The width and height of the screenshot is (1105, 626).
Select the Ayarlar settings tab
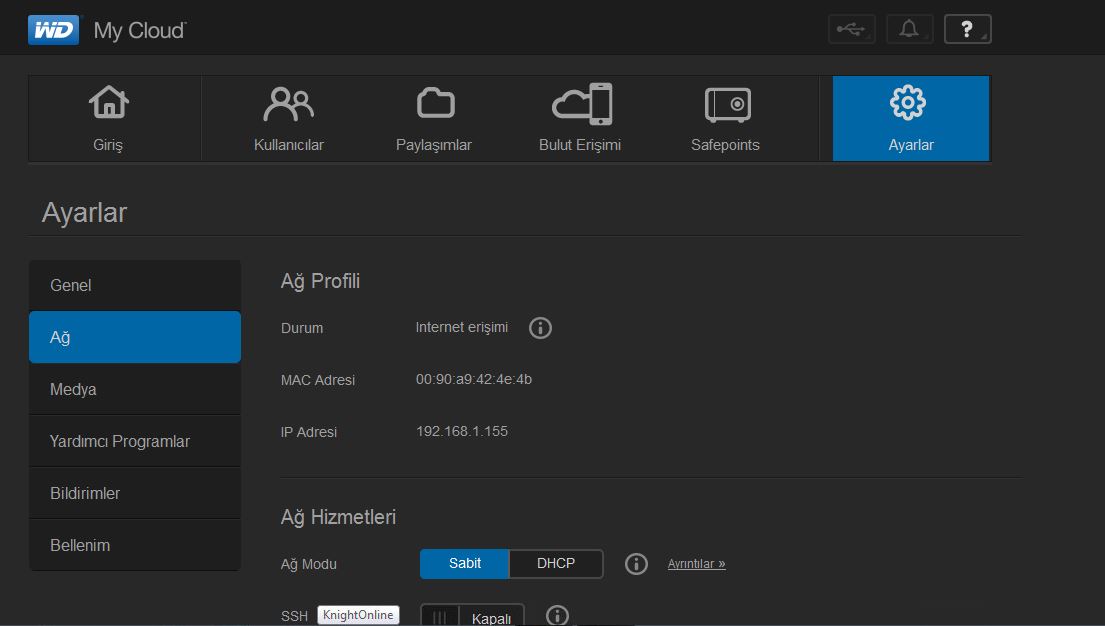click(x=910, y=118)
